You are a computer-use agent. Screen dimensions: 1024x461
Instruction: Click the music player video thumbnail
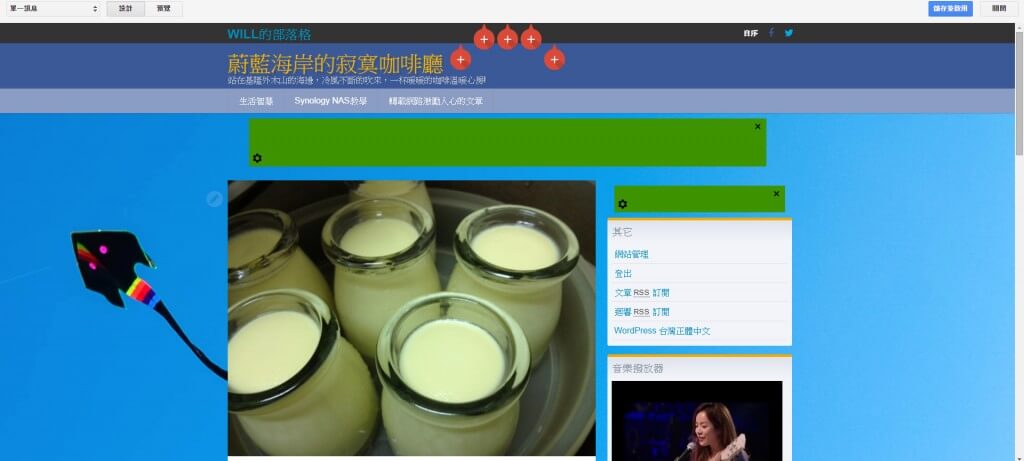696,420
